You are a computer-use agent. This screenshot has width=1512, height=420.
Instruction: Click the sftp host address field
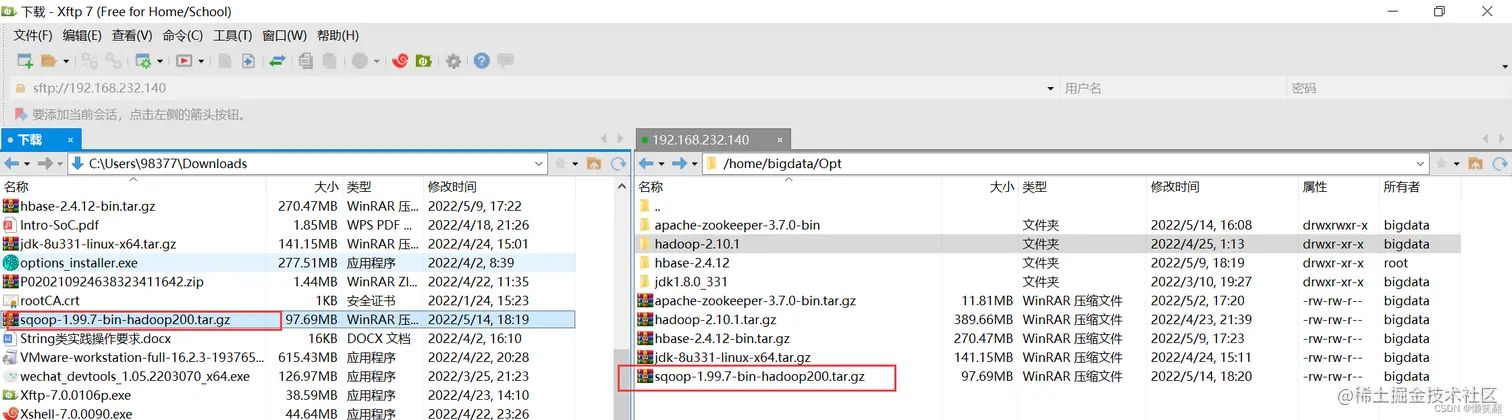(x=535, y=88)
